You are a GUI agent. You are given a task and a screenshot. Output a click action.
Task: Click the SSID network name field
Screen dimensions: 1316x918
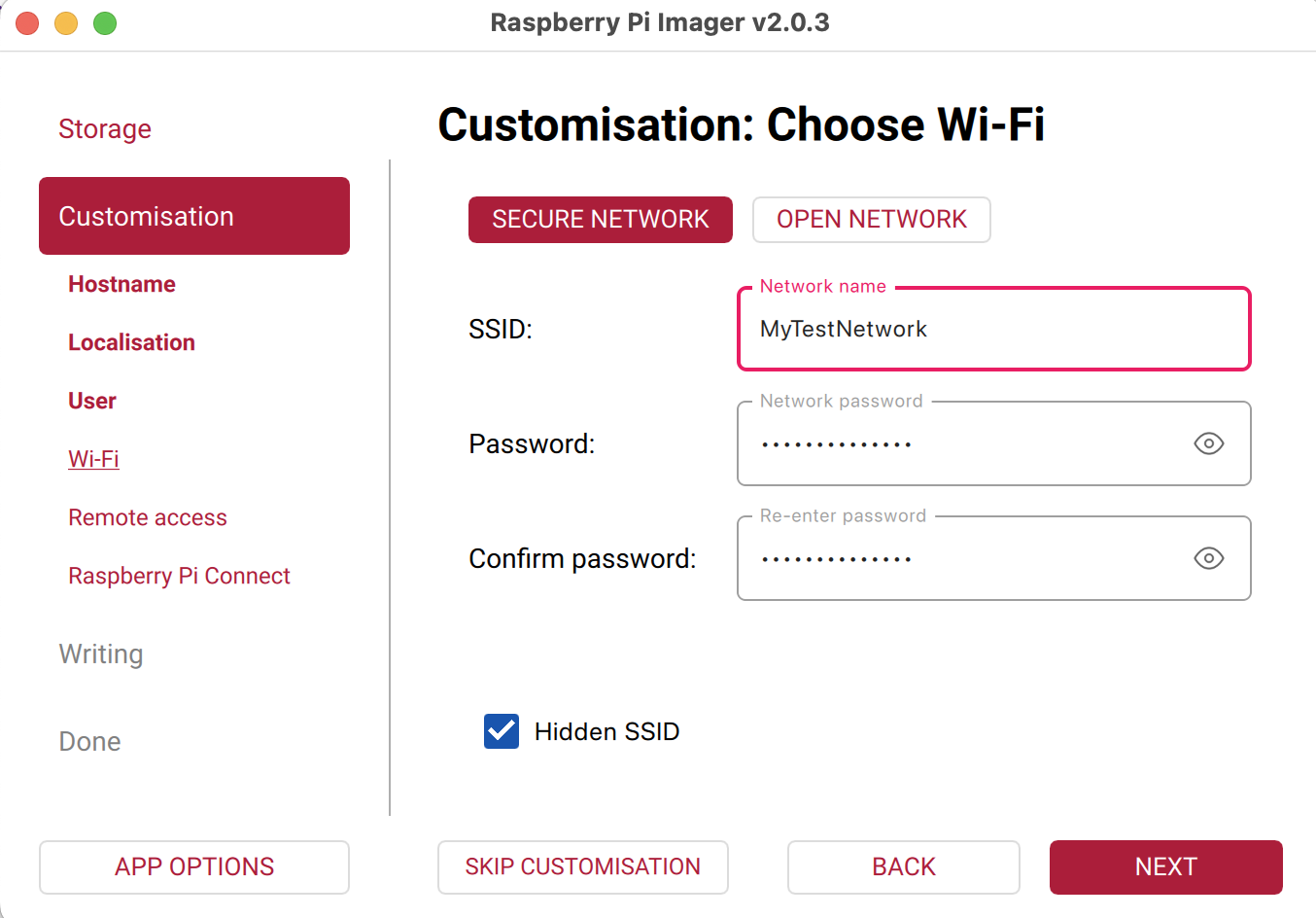coord(991,330)
